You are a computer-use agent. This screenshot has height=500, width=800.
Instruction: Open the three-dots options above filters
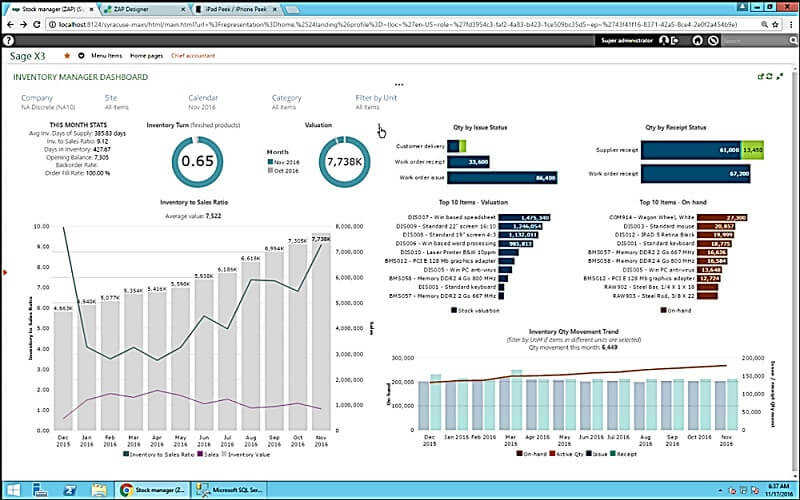(399, 85)
